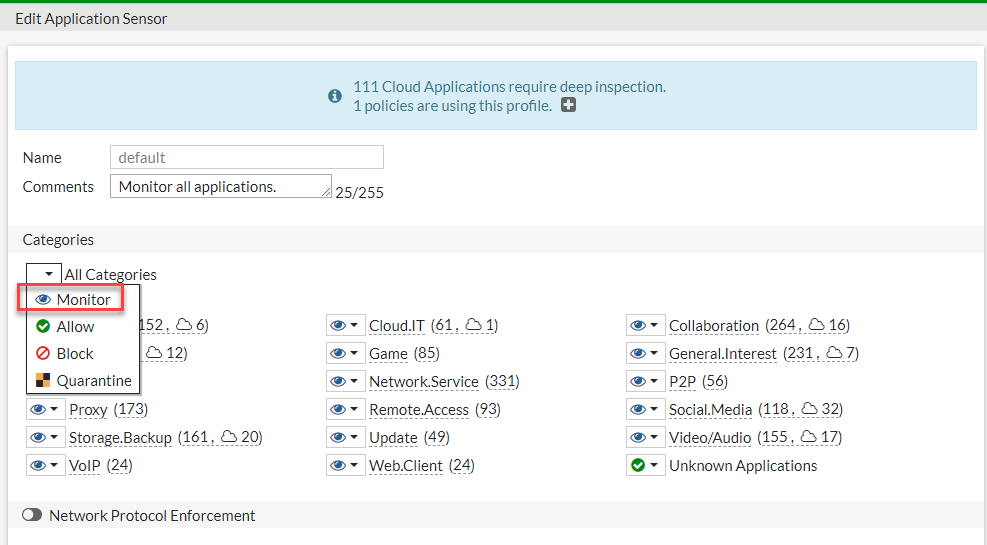987x545 pixels.
Task: Enable Network Protocol Enforcement switch
Action: point(32,516)
